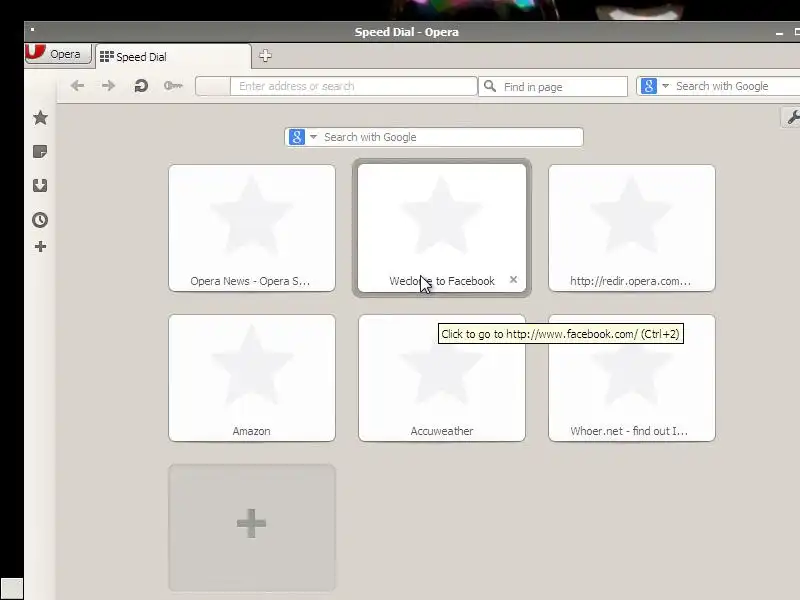Open the redir.opera.com speed dial
The width and height of the screenshot is (800, 600).
(x=632, y=228)
